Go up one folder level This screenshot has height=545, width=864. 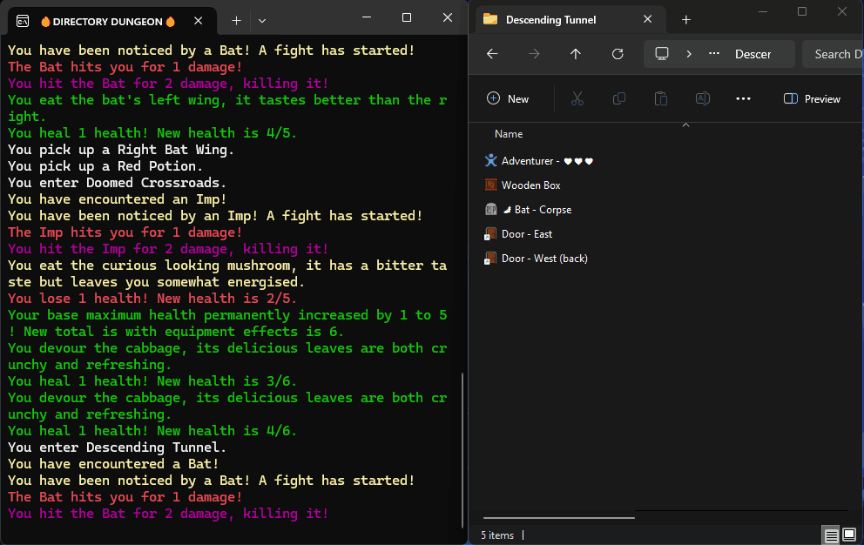[575, 54]
